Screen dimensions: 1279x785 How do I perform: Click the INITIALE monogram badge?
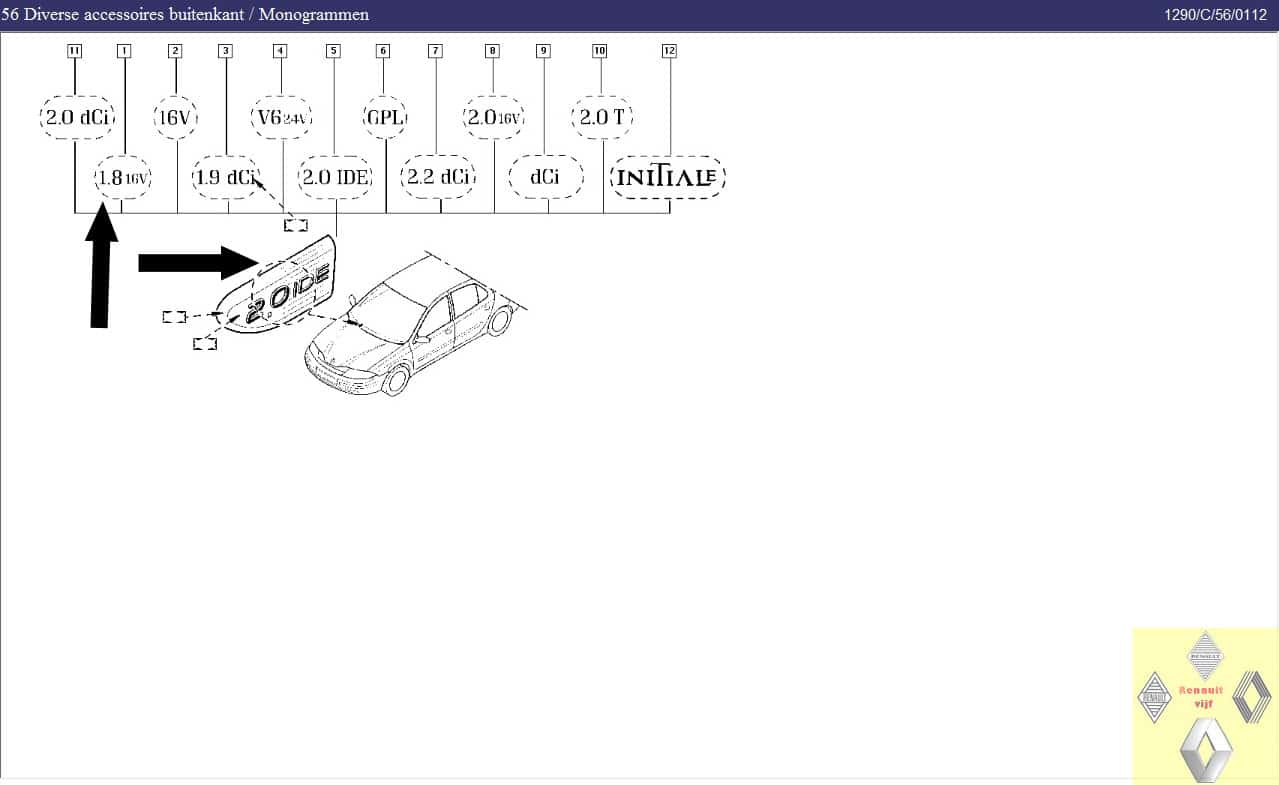667,177
